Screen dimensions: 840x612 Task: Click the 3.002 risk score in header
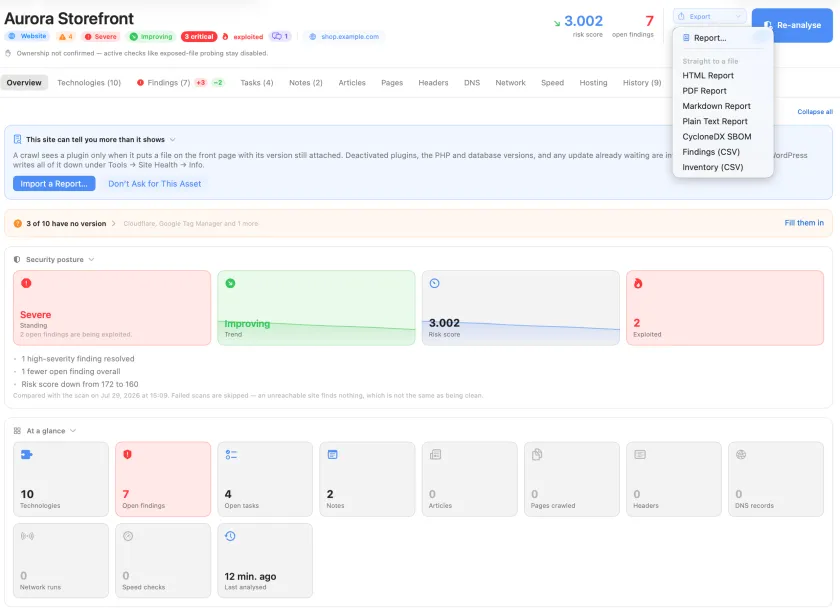tap(583, 21)
